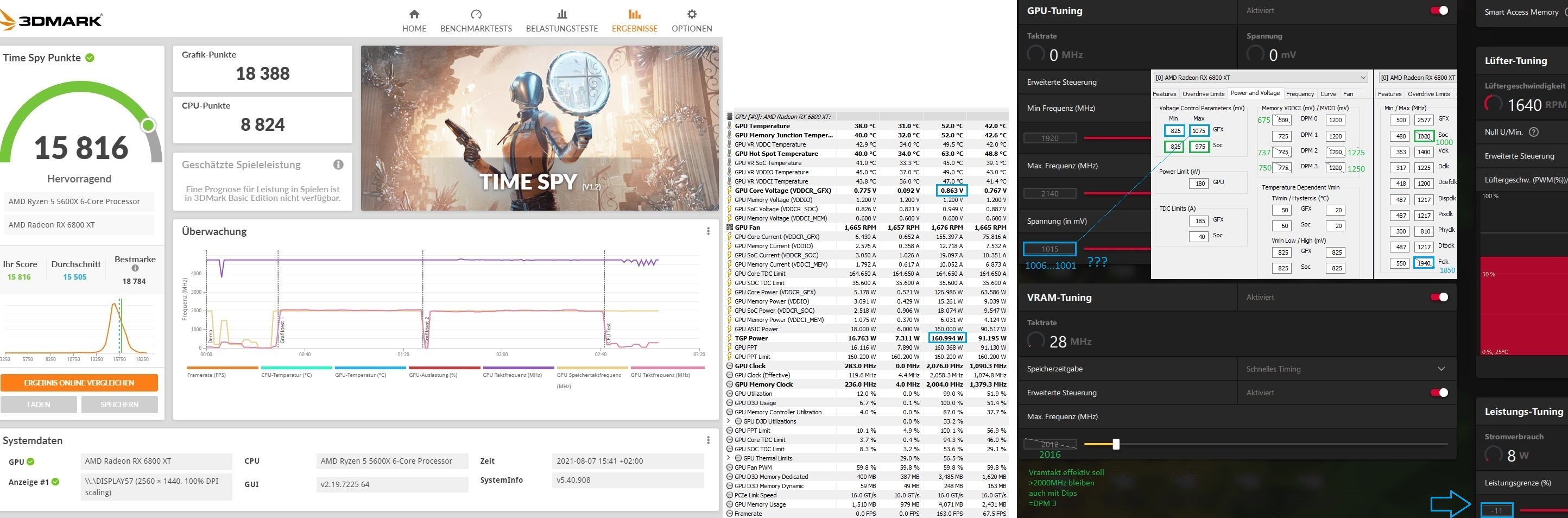This screenshot has width=1568, height=518.
Task: Click the GFX Max voltage field 1075
Action: coord(1198,130)
